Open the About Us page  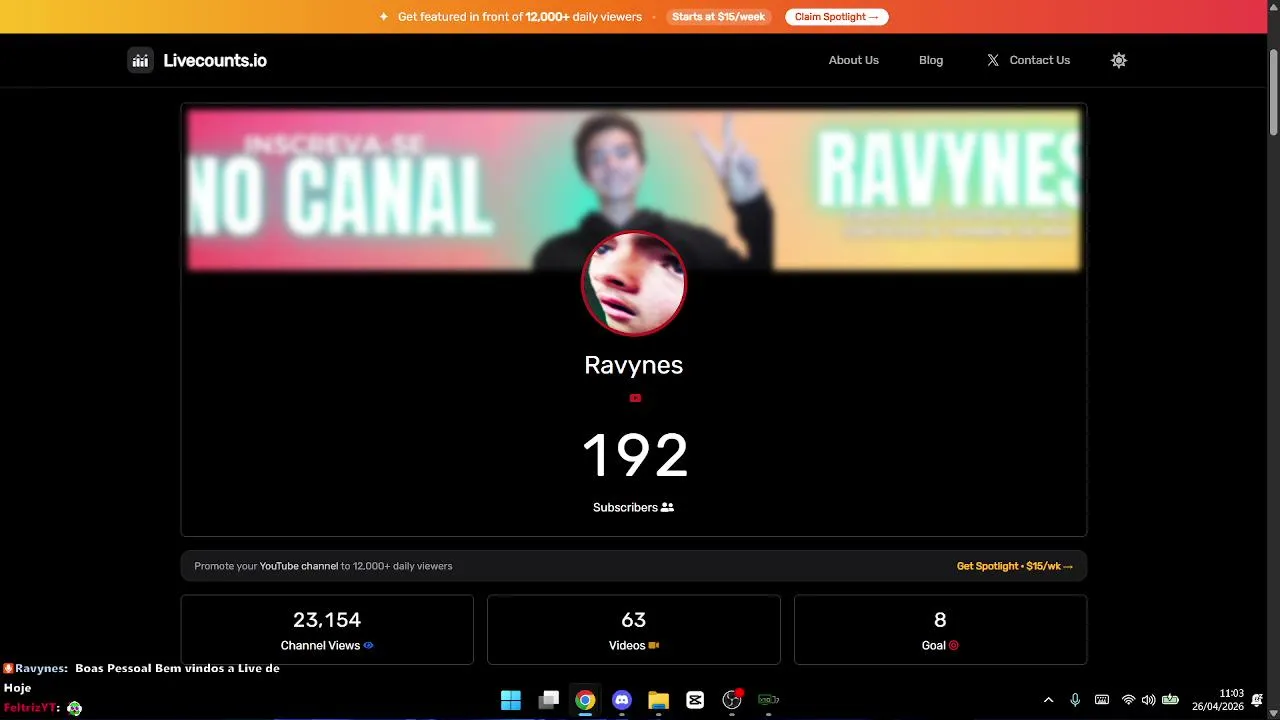[x=853, y=60]
